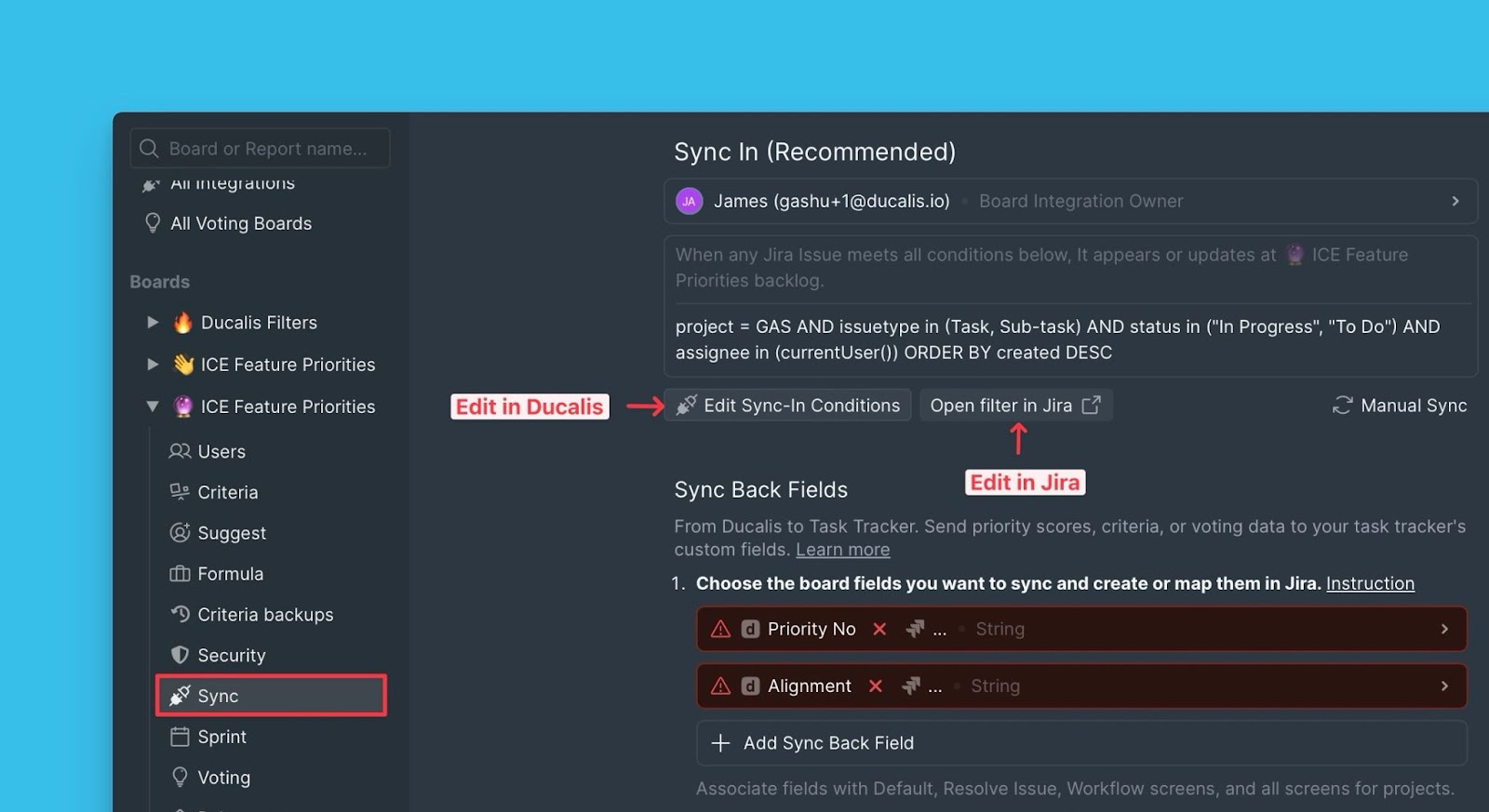
Task: Open the Board Integration Owner row chevron
Action: point(1455,202)
